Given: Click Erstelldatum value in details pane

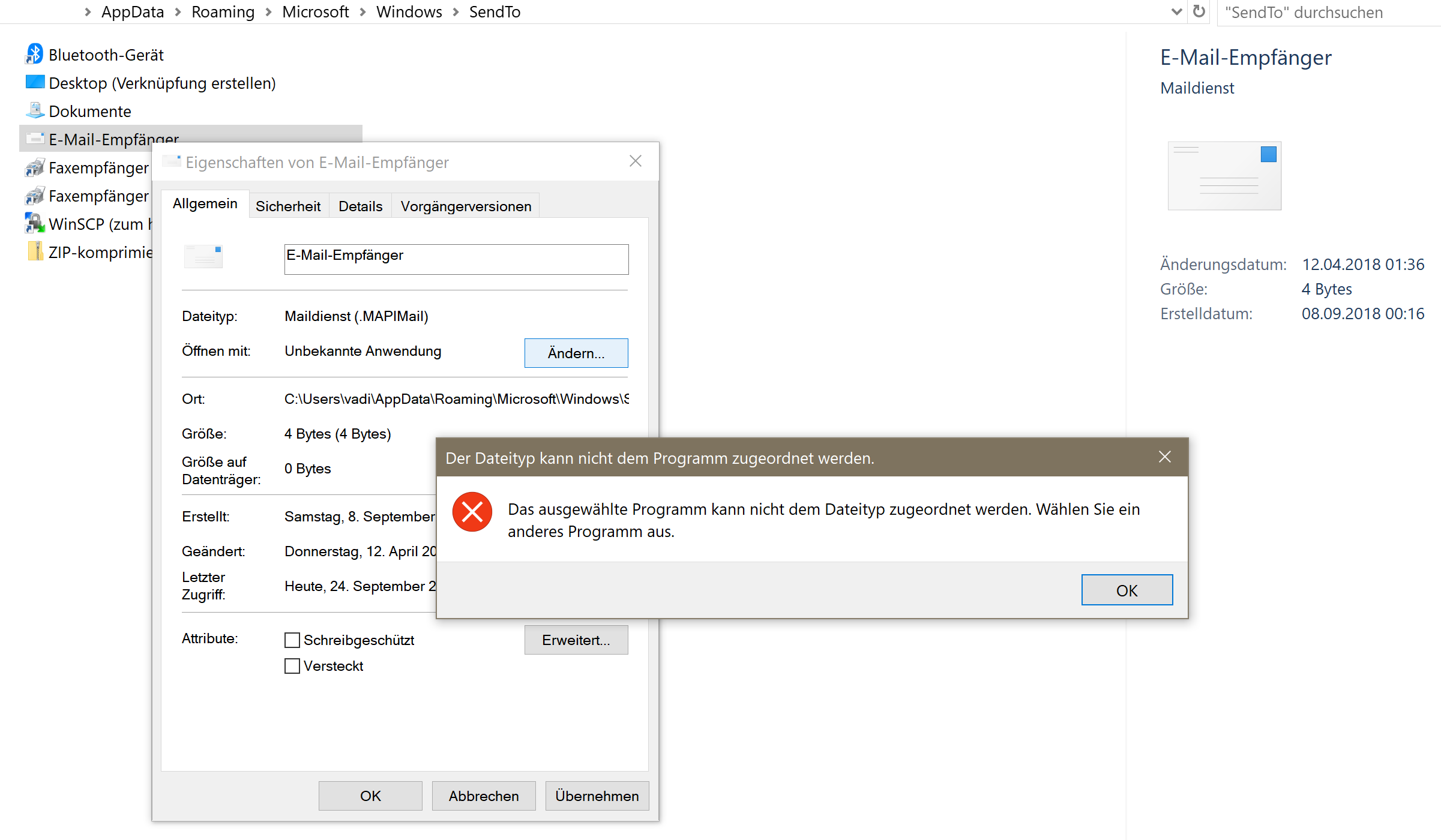Looking at the screenshot, I should (x=1363, y=314).
